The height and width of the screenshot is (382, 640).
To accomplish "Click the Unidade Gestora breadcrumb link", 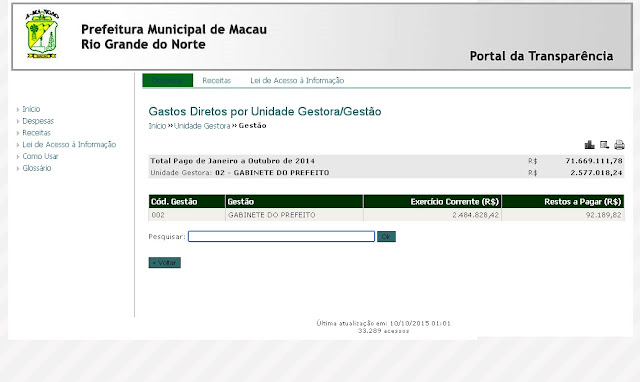I will (x=202, y=126).
